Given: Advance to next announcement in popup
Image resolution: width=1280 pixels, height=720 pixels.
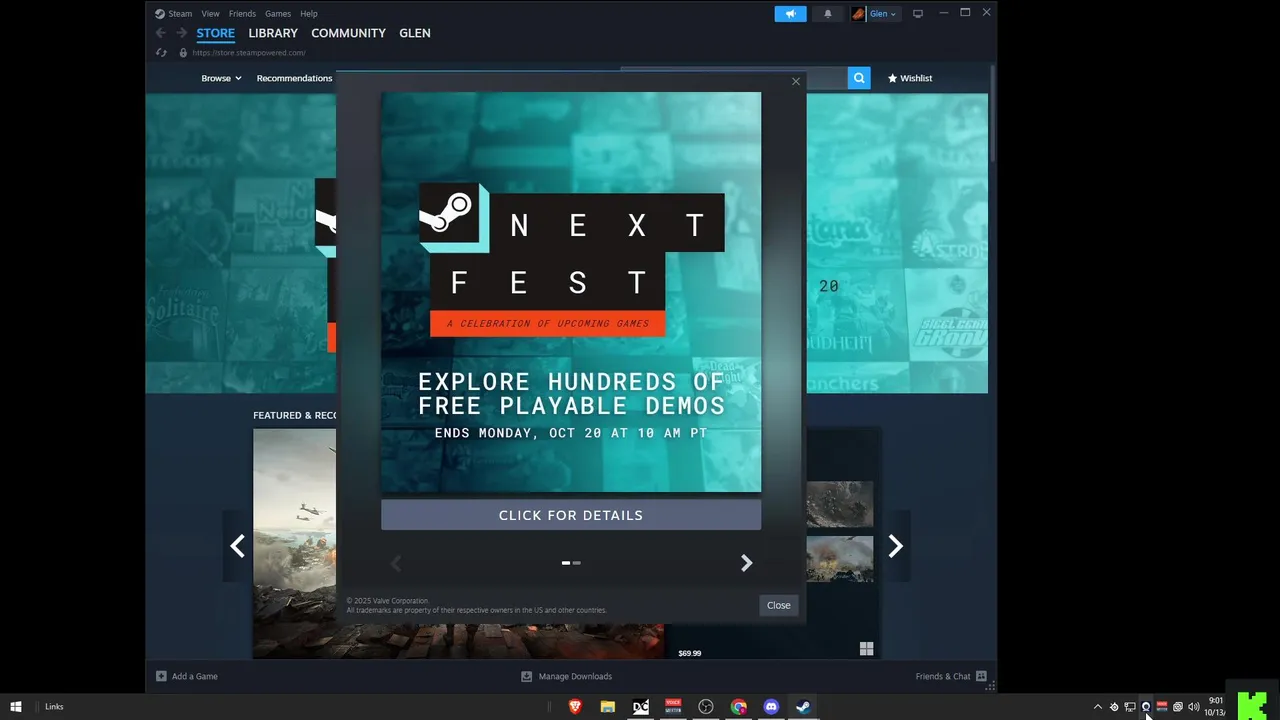Looking at the screenshot, I should coord(746,563).
